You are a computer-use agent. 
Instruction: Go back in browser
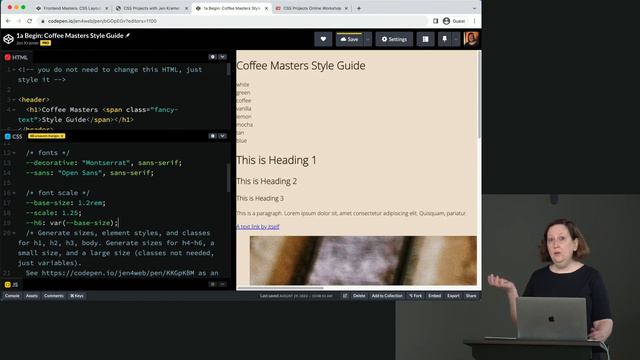(x=8, y=21)
